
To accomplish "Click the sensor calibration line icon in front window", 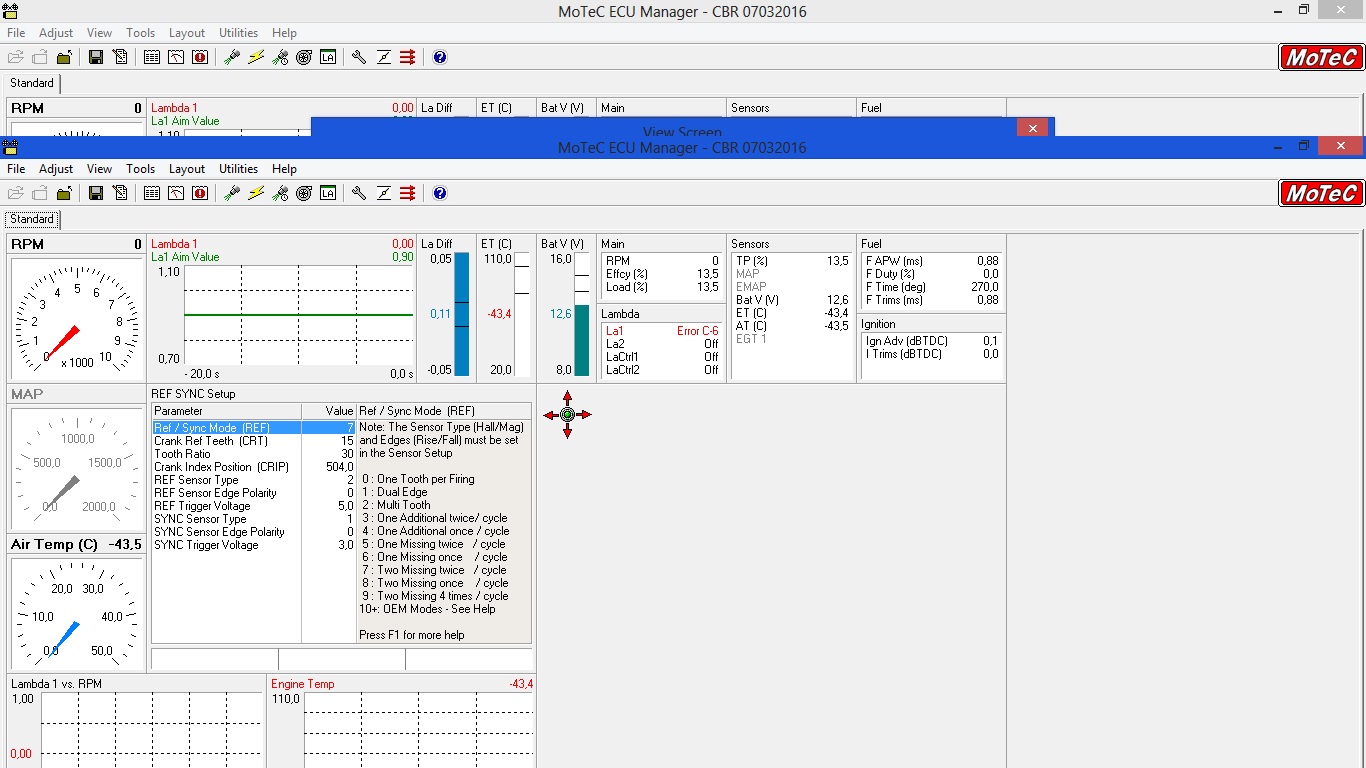I will [383, 193].
